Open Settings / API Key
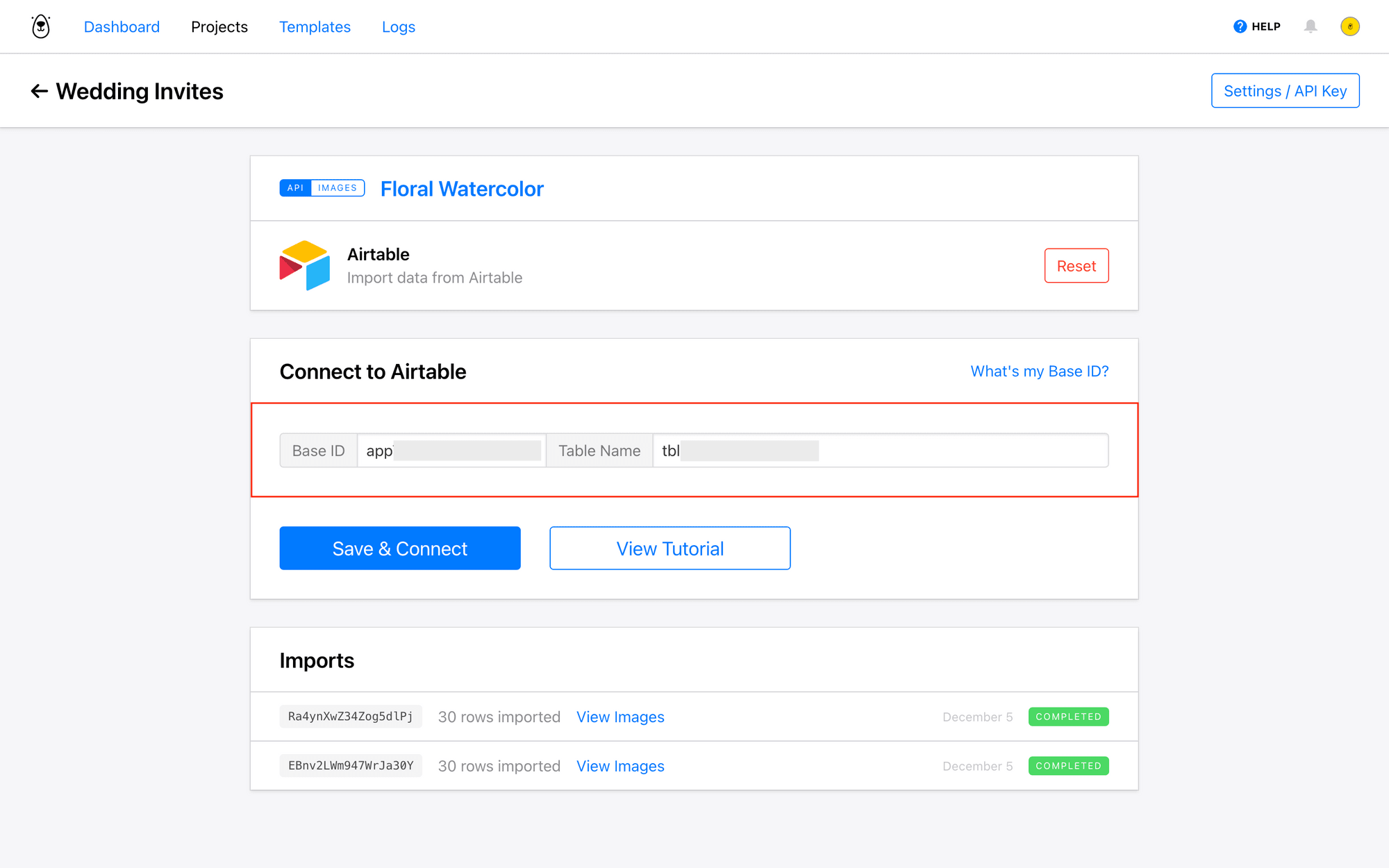This screenshot has width=1389, height=868. tap(1285, 90)
